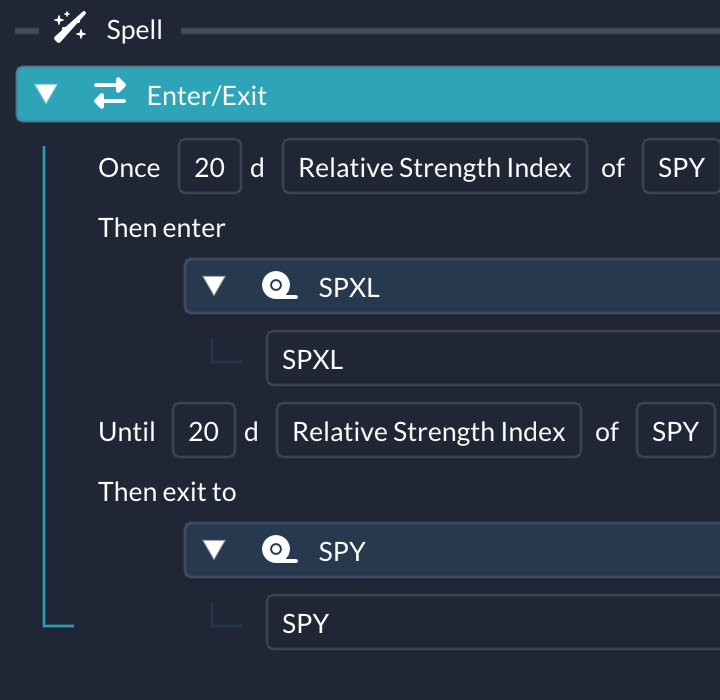Image resolution: width=720 pixels, height=700 pixels.
Task: Select the SPY ticker in the Once condition
Action: pyautogui.click(x=681, y=166)
